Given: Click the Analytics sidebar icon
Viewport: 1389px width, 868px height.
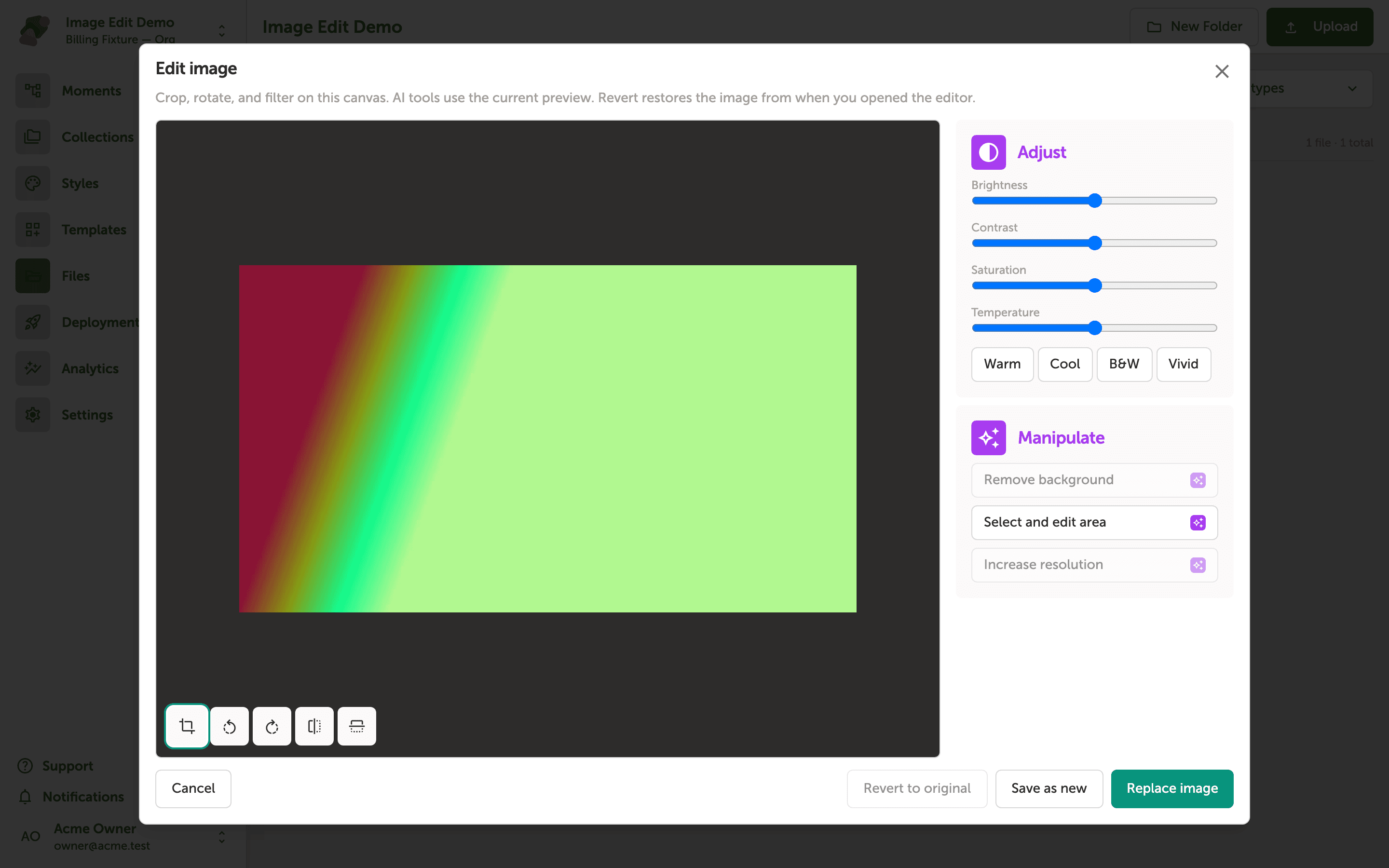Looking at the screenshot, I should coord(33,368).
